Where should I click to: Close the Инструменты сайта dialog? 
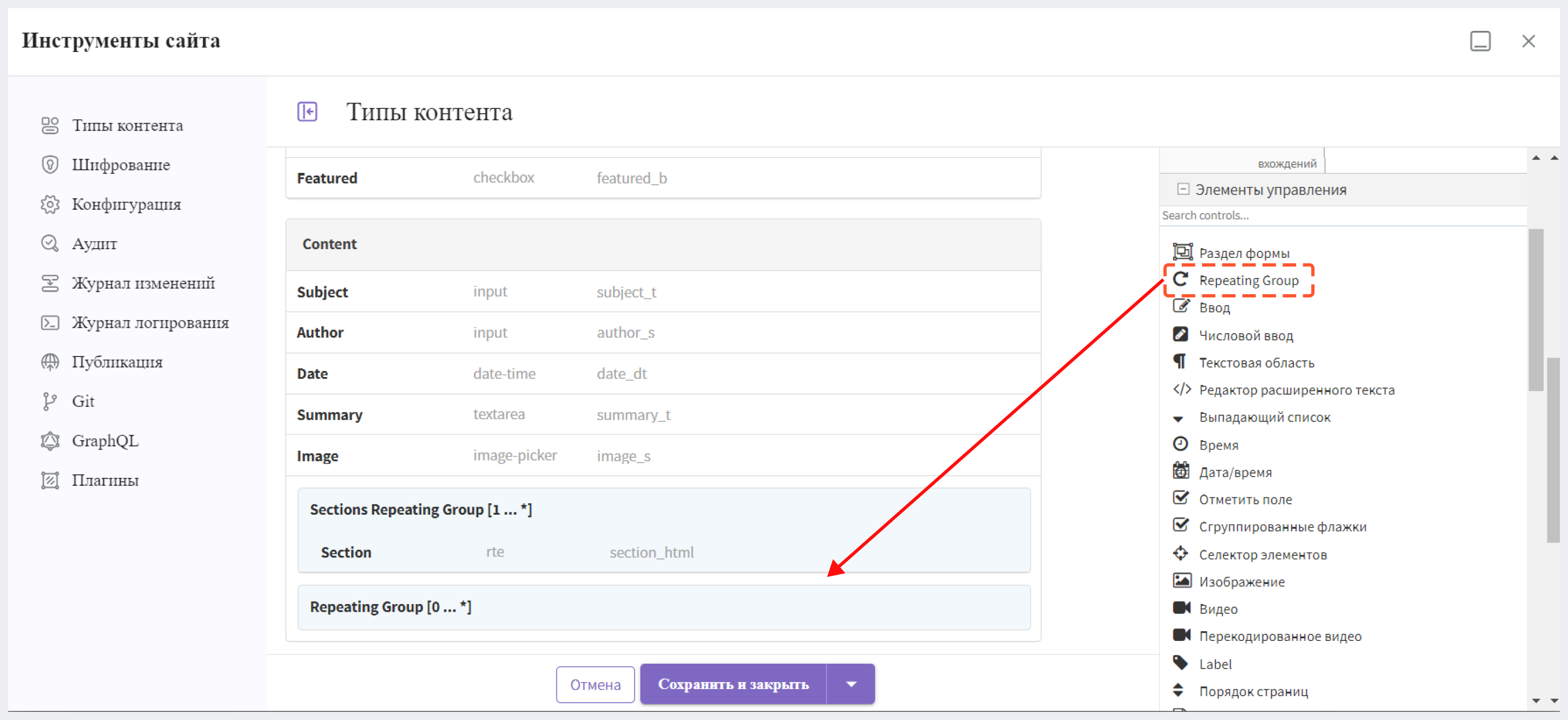[1528, 41]
